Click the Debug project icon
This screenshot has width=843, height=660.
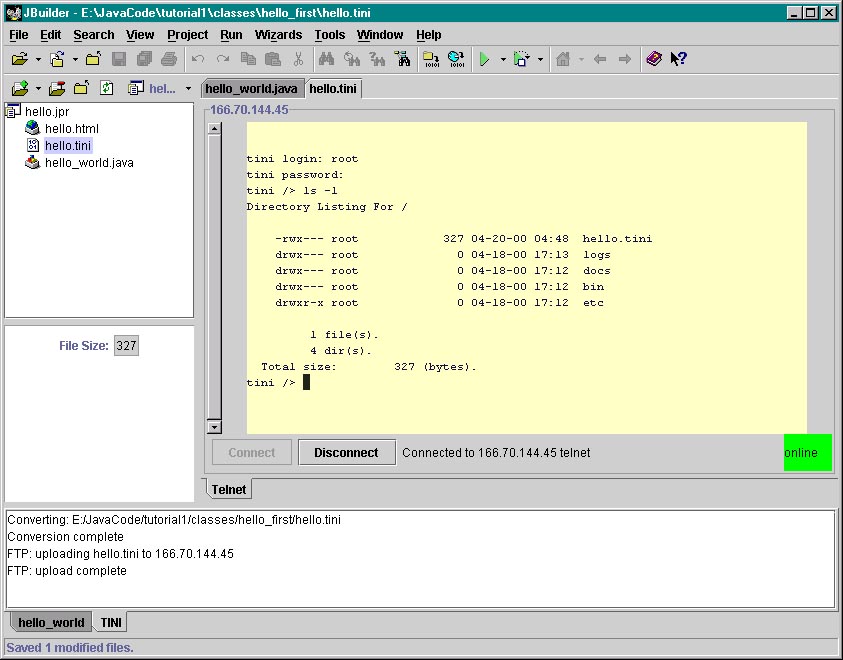pos(521,59)
